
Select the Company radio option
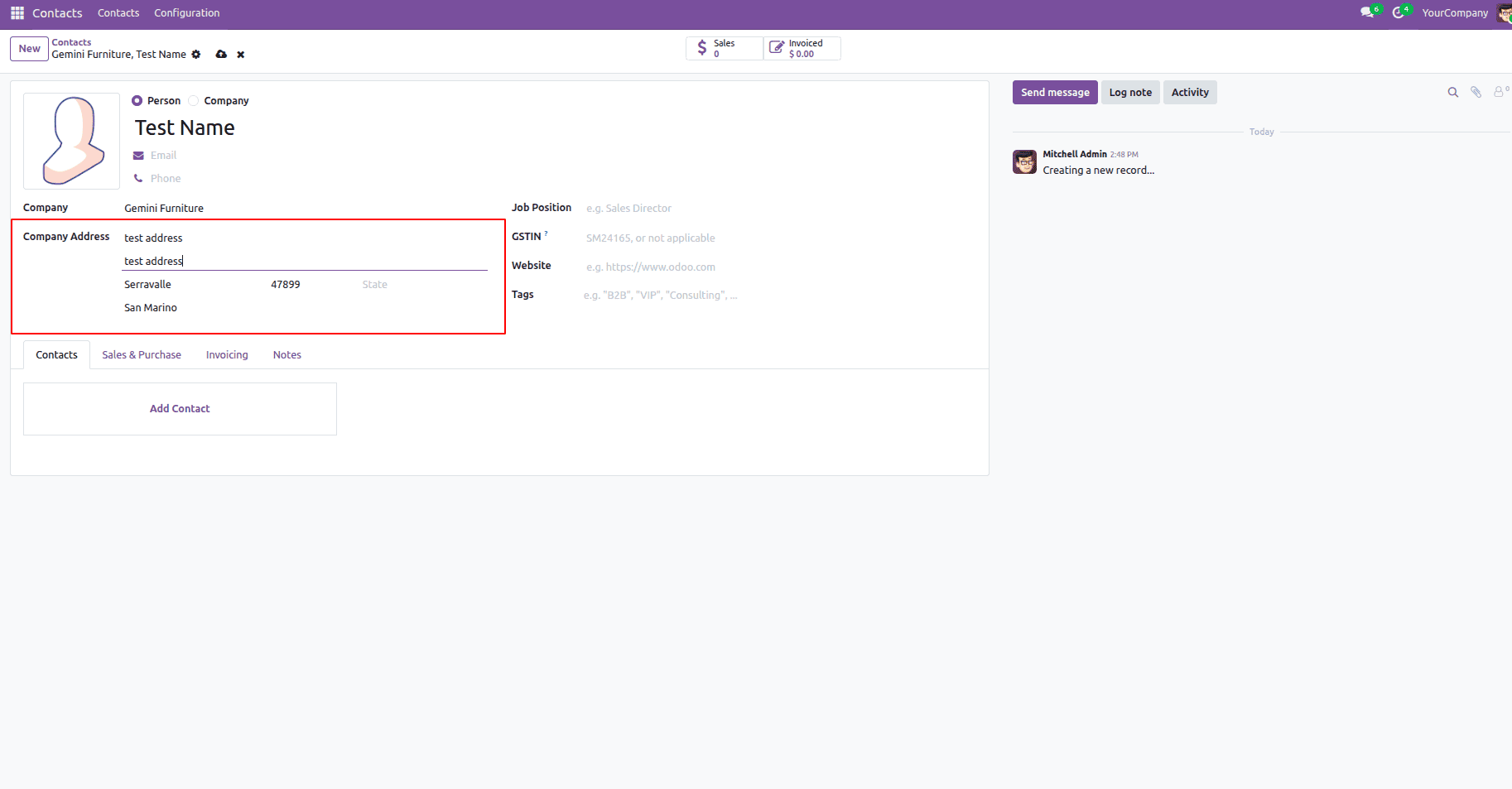point(194,101)
